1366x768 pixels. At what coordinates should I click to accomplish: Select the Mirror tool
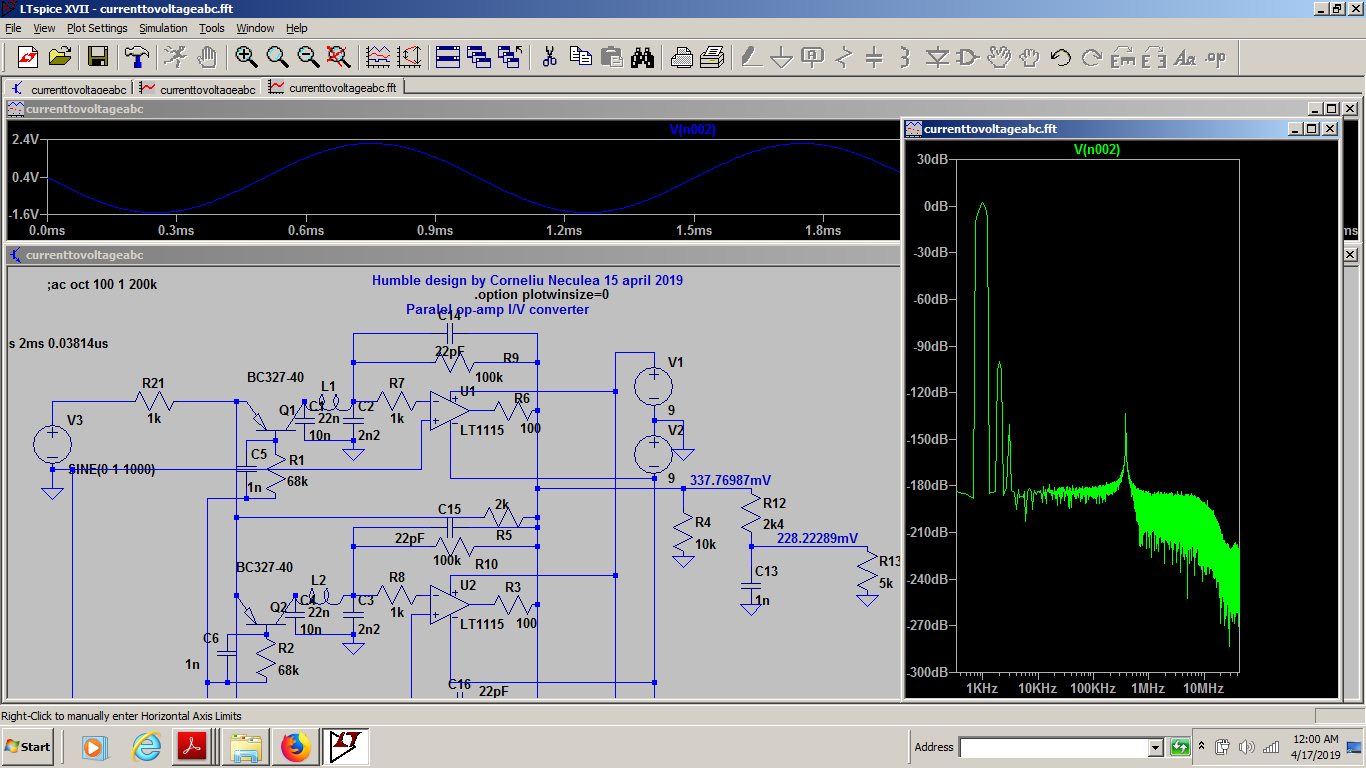click(x=1153, y=57)
